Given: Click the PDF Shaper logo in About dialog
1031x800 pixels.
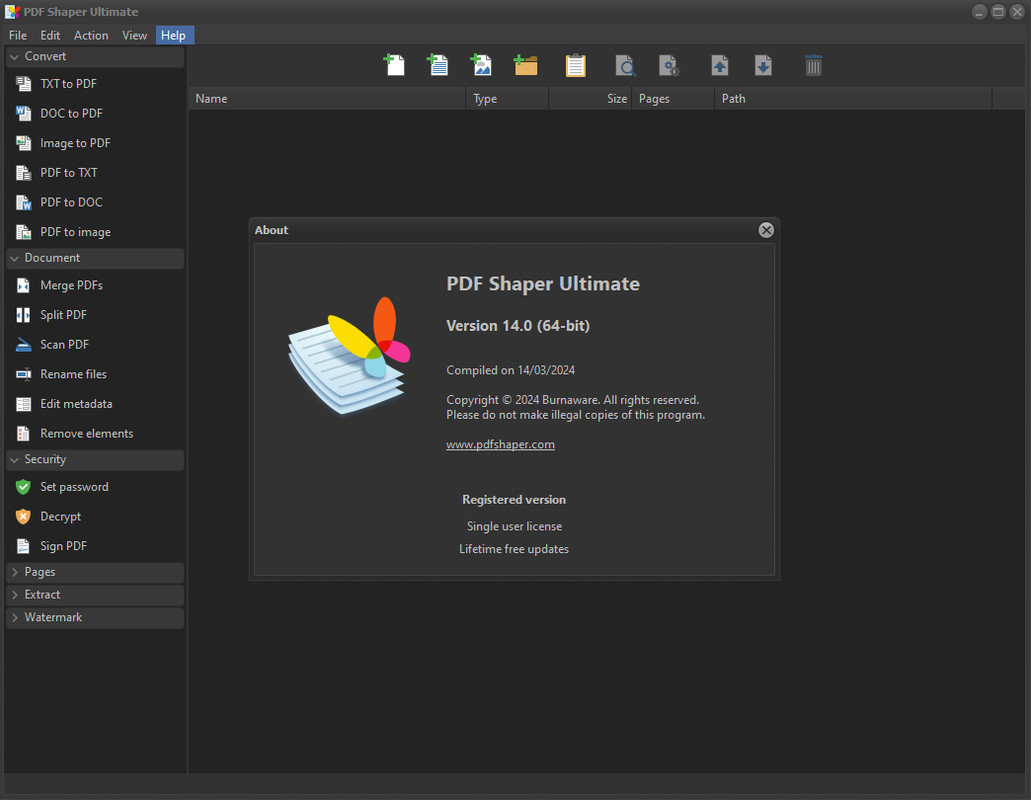Looking at the screenshot, I should pos(349,356).
